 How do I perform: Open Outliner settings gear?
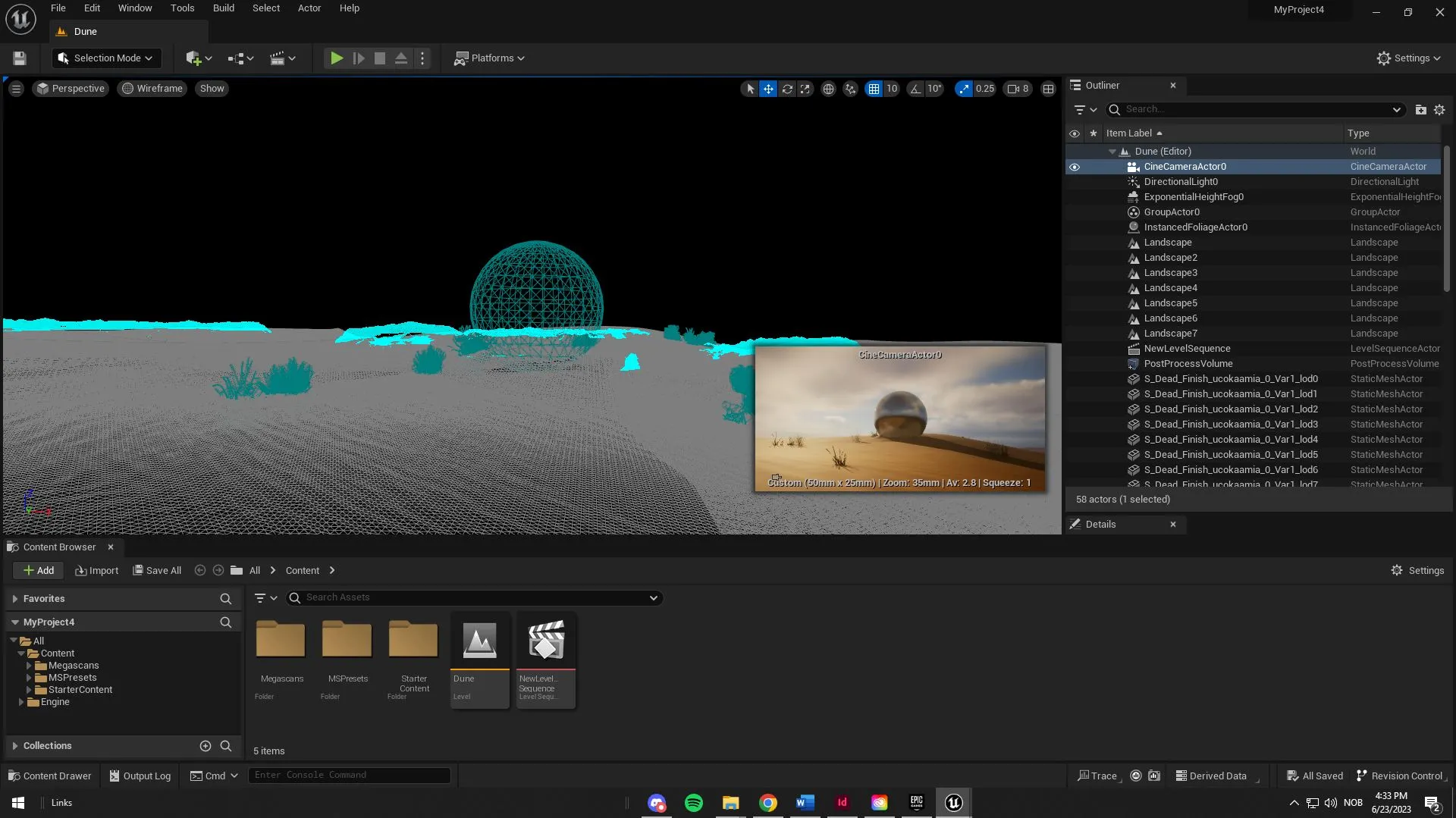(x=1439, y=110)
